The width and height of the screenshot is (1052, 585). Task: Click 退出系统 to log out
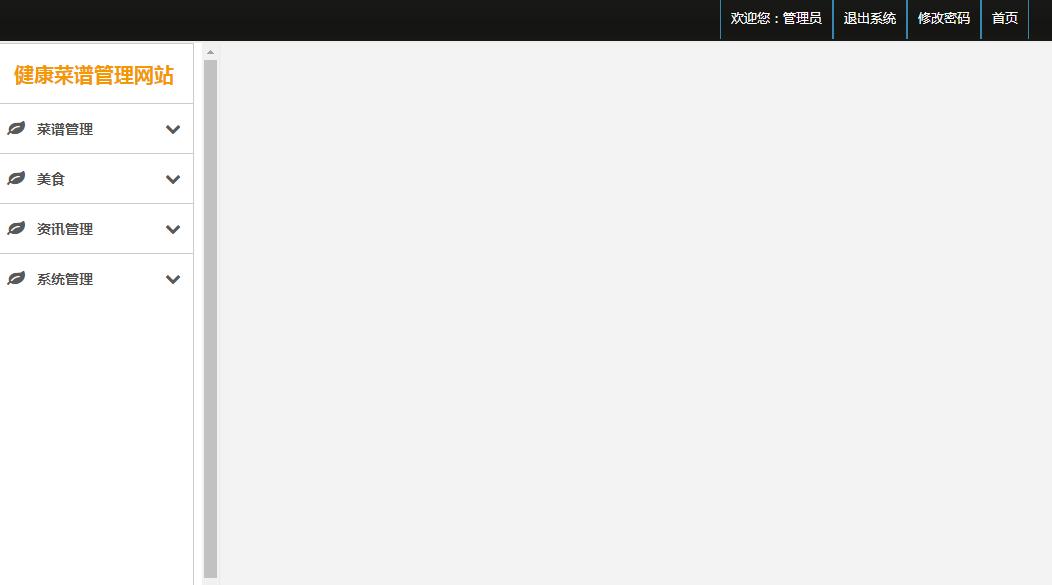pos(870,19)
